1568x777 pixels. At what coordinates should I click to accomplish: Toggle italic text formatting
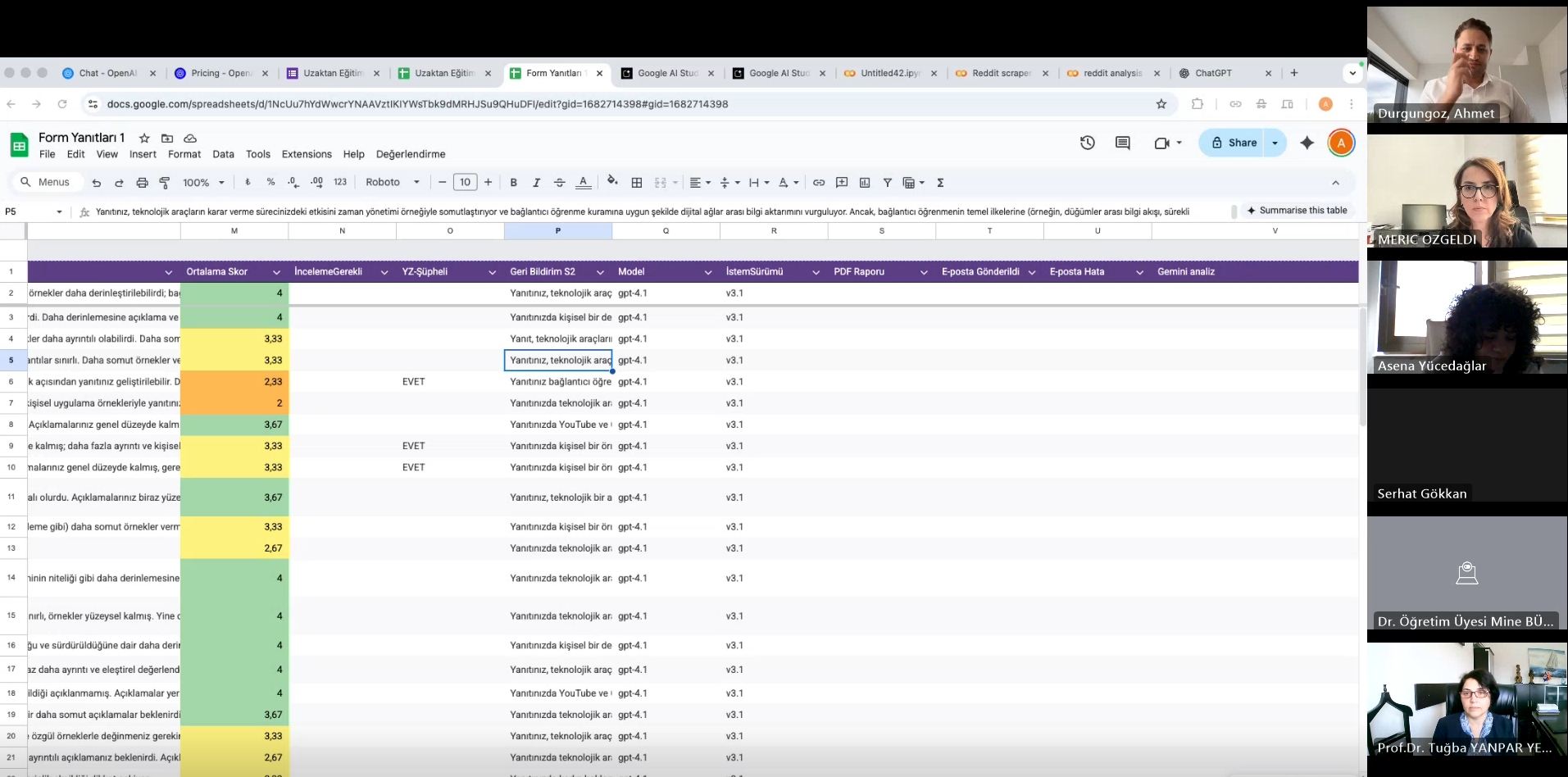pos(536,183)
